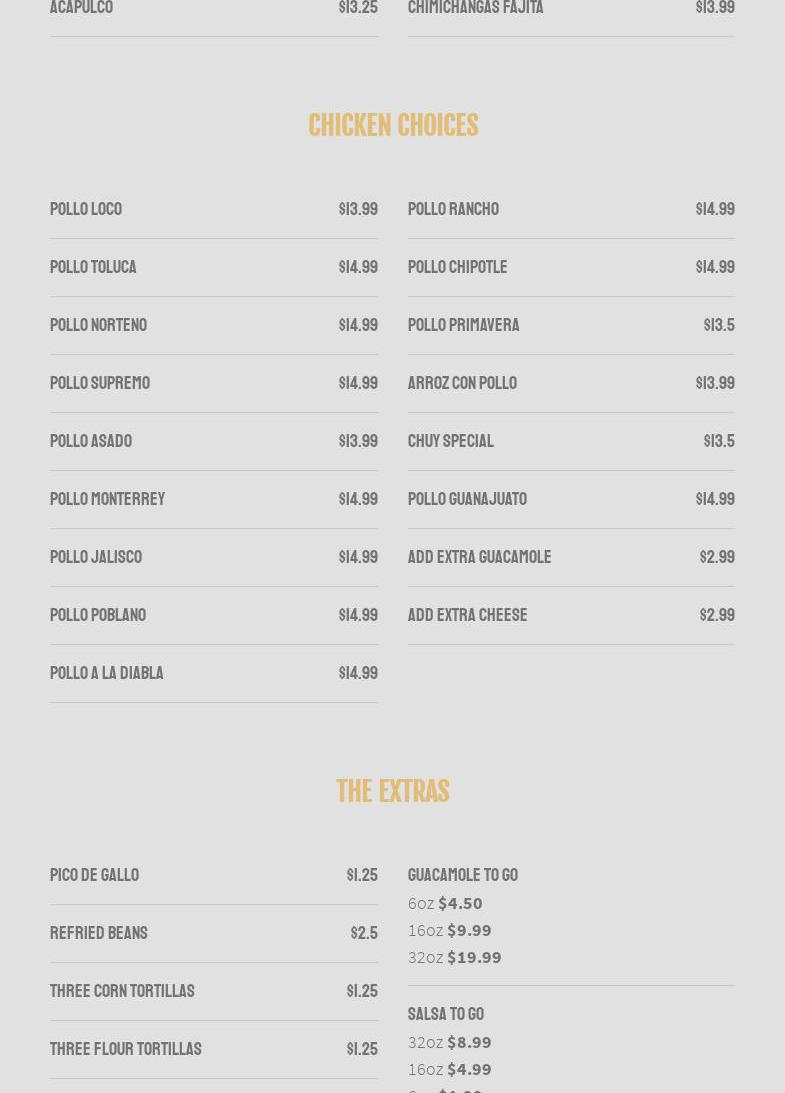Select the Chuy Special dish
Viewport: 785px width, 1093px height.
point(451,441)
